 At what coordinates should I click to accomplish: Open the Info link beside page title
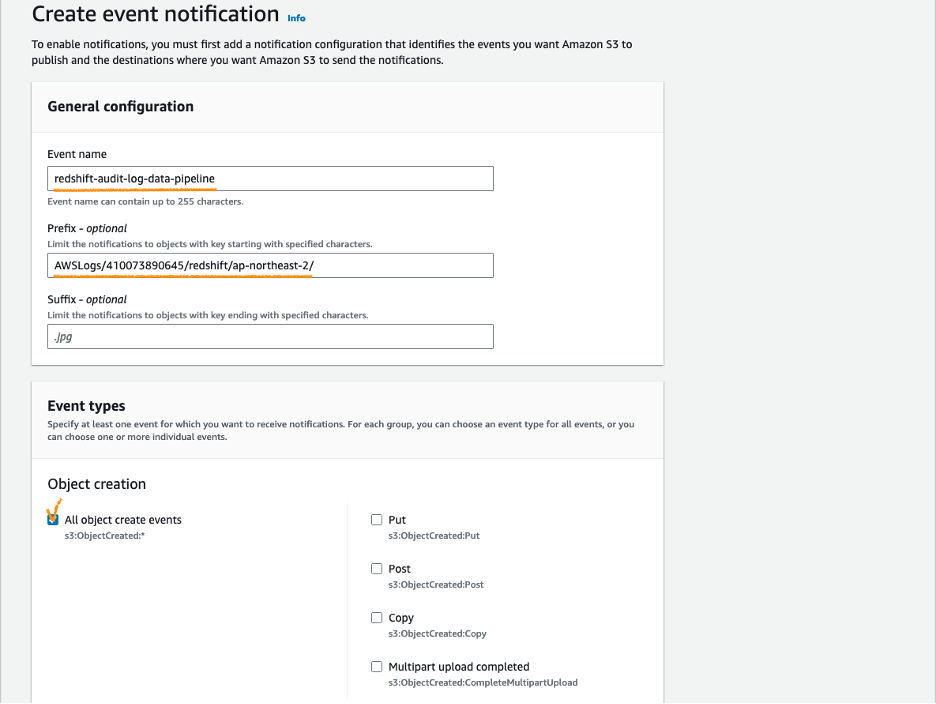tap(296, 18)
